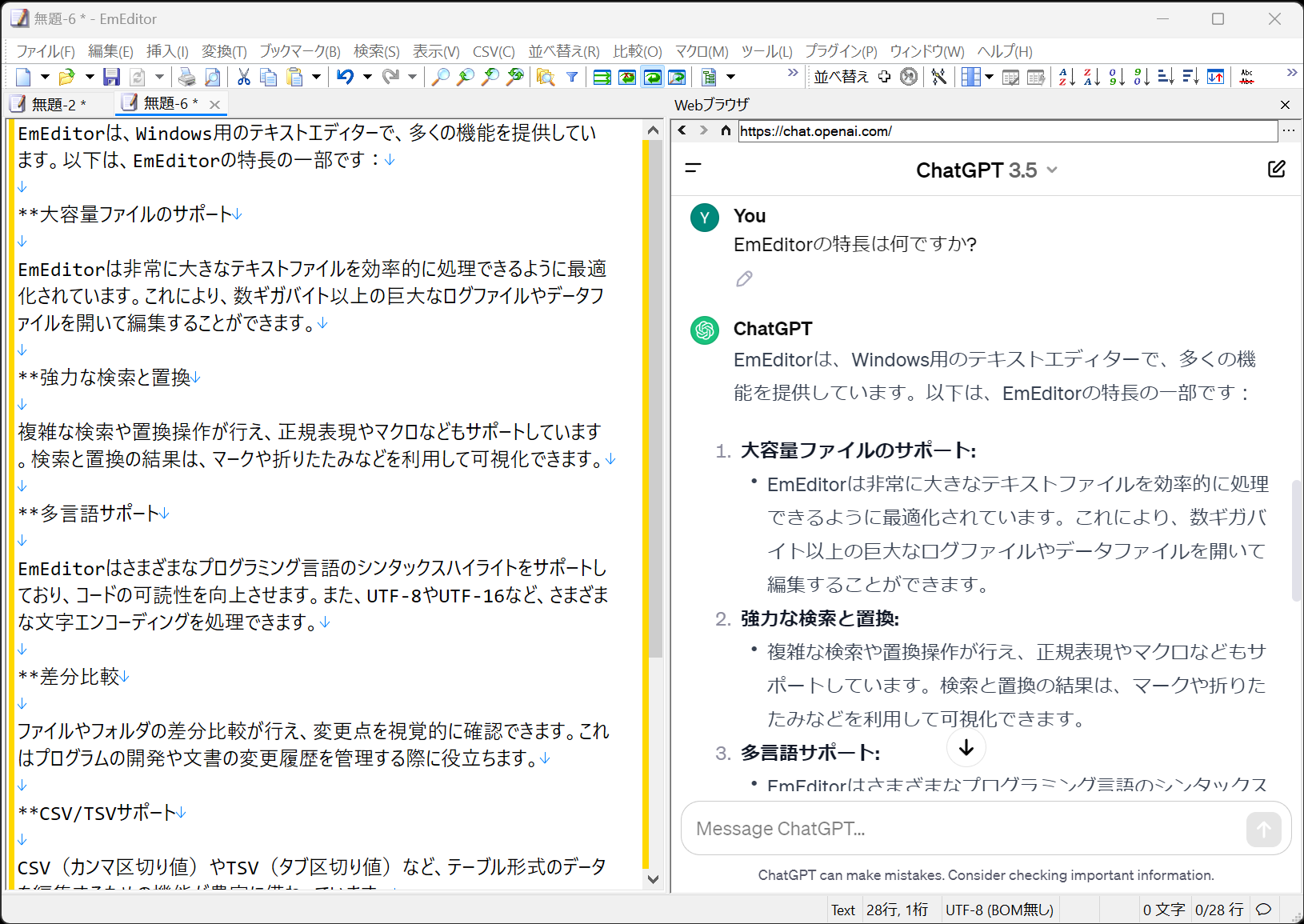
Task: Click the Delete Duplicate Lines Abc icon
Action: tap(1247, 77)
